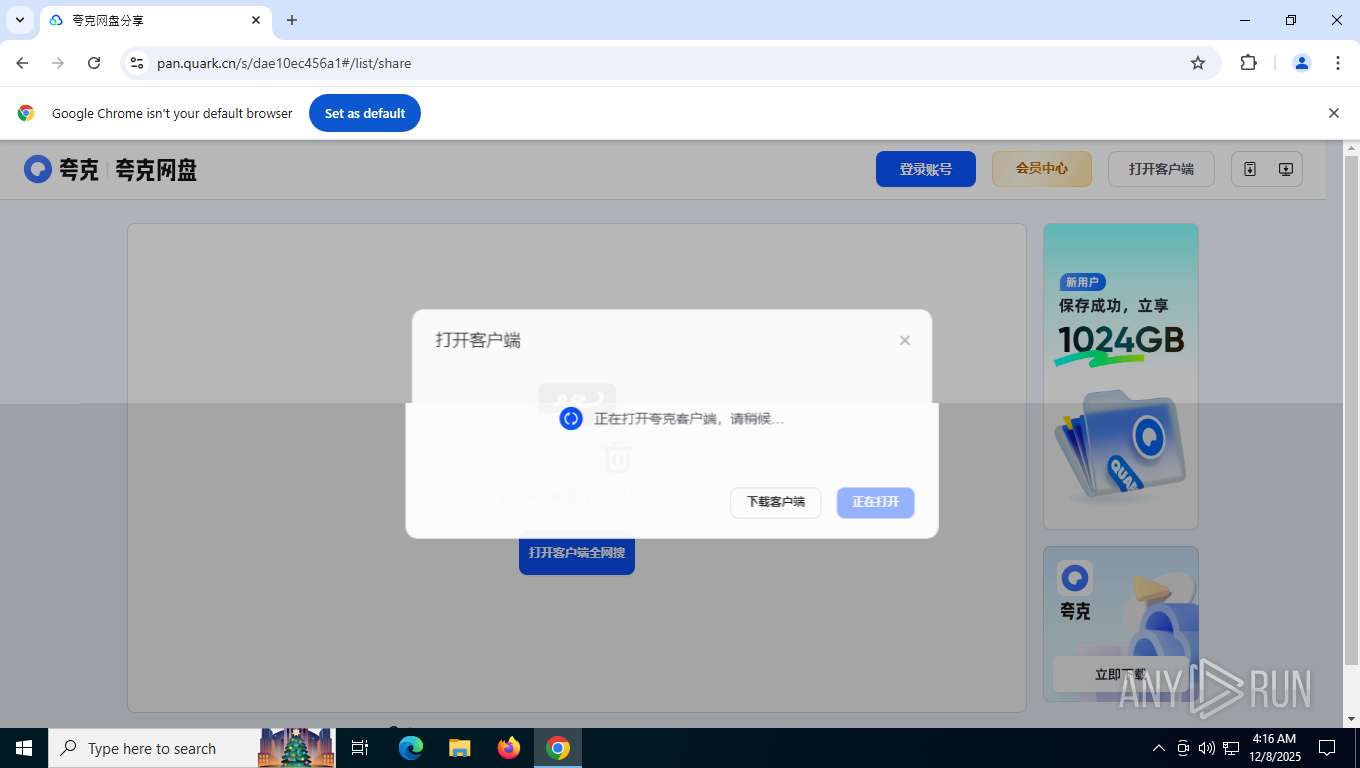
Task: Click 打开客户端 in the page header
Action: 1161,169
